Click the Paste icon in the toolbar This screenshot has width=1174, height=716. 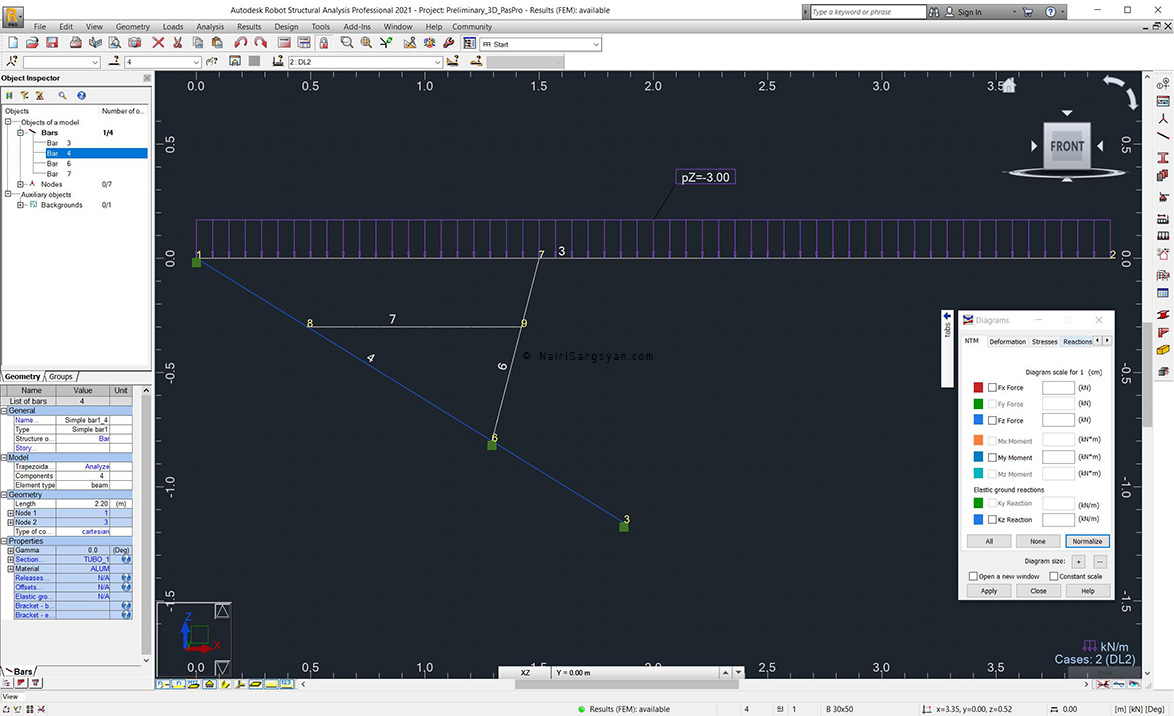(x=217, y=43)
